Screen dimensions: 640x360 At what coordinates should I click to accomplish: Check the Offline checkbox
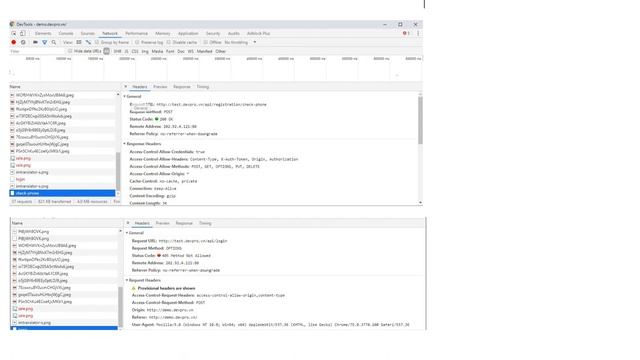point(205,42)
